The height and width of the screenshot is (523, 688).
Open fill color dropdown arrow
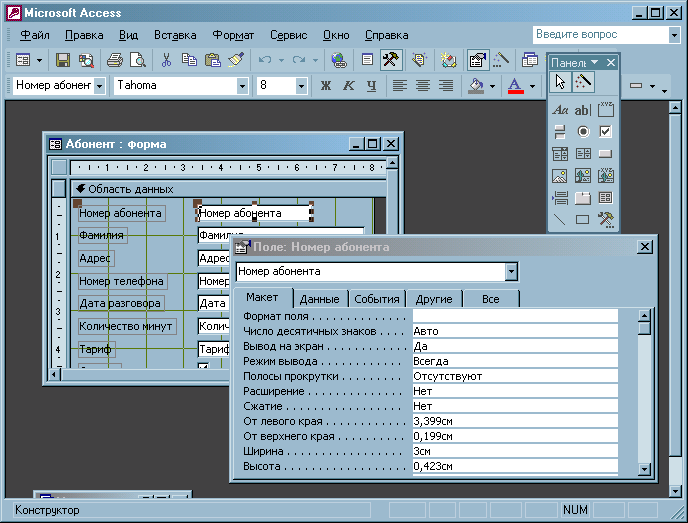(x=492, y=86)
